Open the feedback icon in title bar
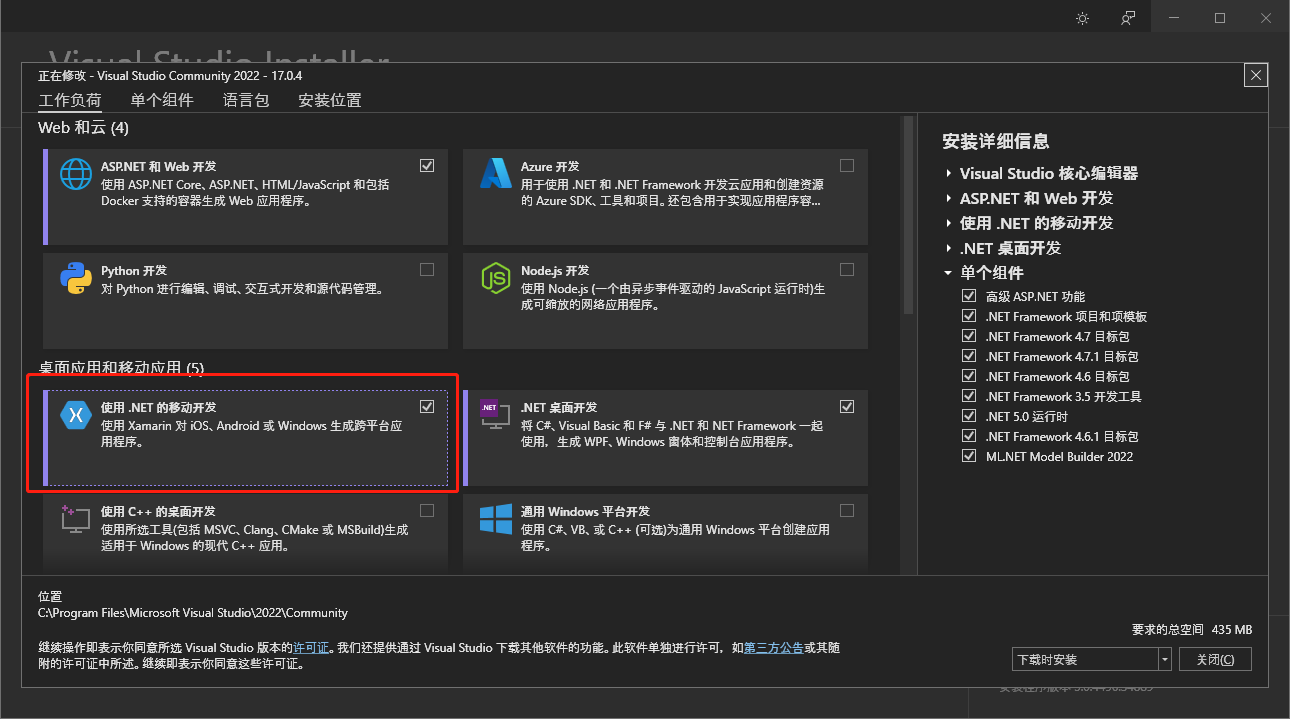1290x719 pixels. 1128,18
